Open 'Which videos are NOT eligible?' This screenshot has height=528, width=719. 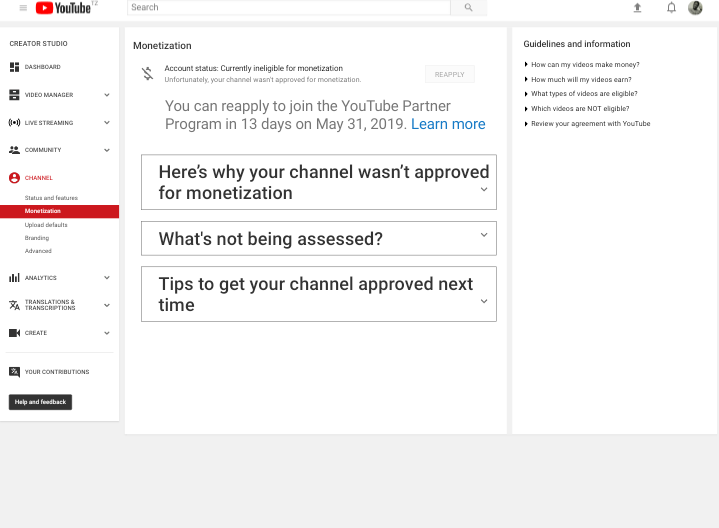click(580, 109)
